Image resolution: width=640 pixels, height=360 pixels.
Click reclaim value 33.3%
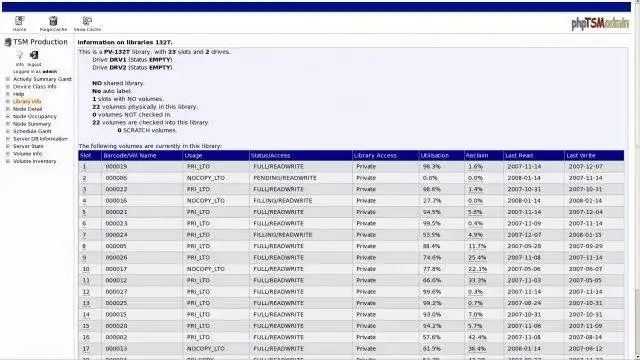tap(477, 280)
